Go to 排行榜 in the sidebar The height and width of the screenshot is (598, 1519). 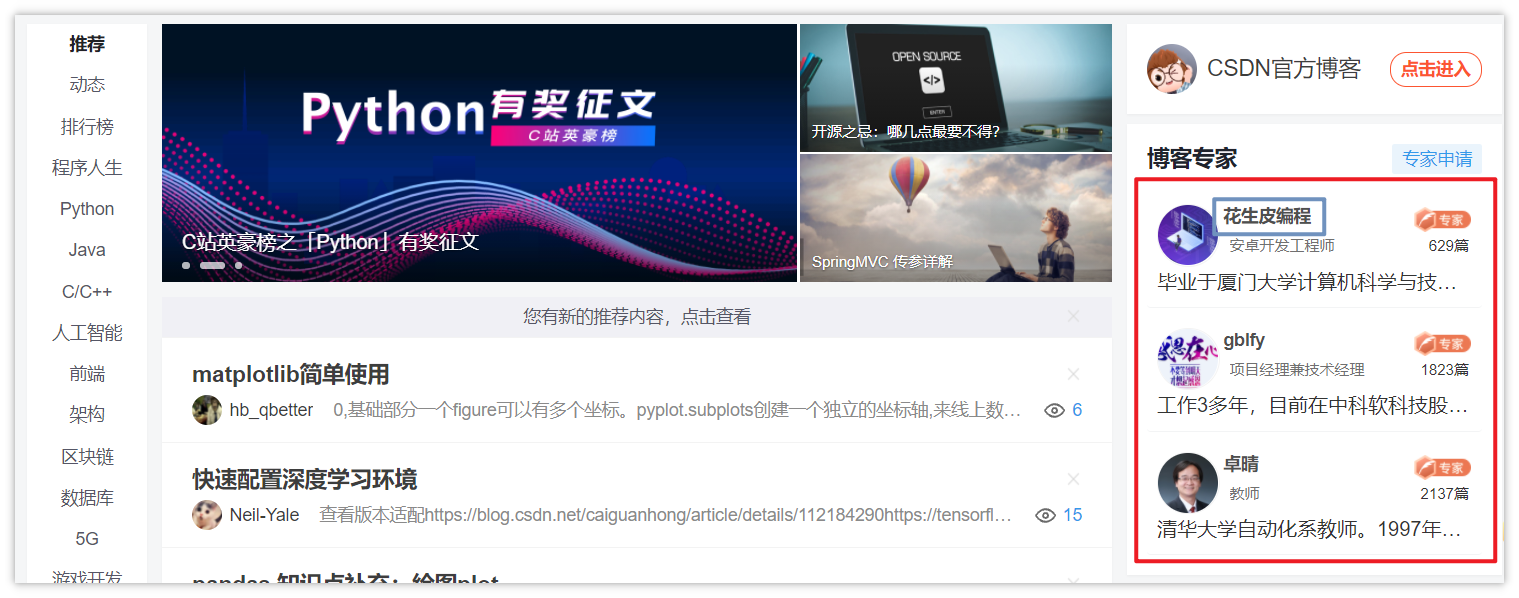87,127
